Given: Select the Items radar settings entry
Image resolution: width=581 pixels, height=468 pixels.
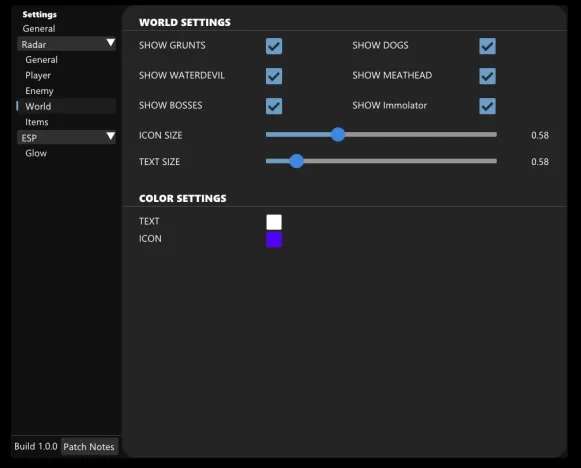Looking at the screenshot, I should tap(37, 122).
